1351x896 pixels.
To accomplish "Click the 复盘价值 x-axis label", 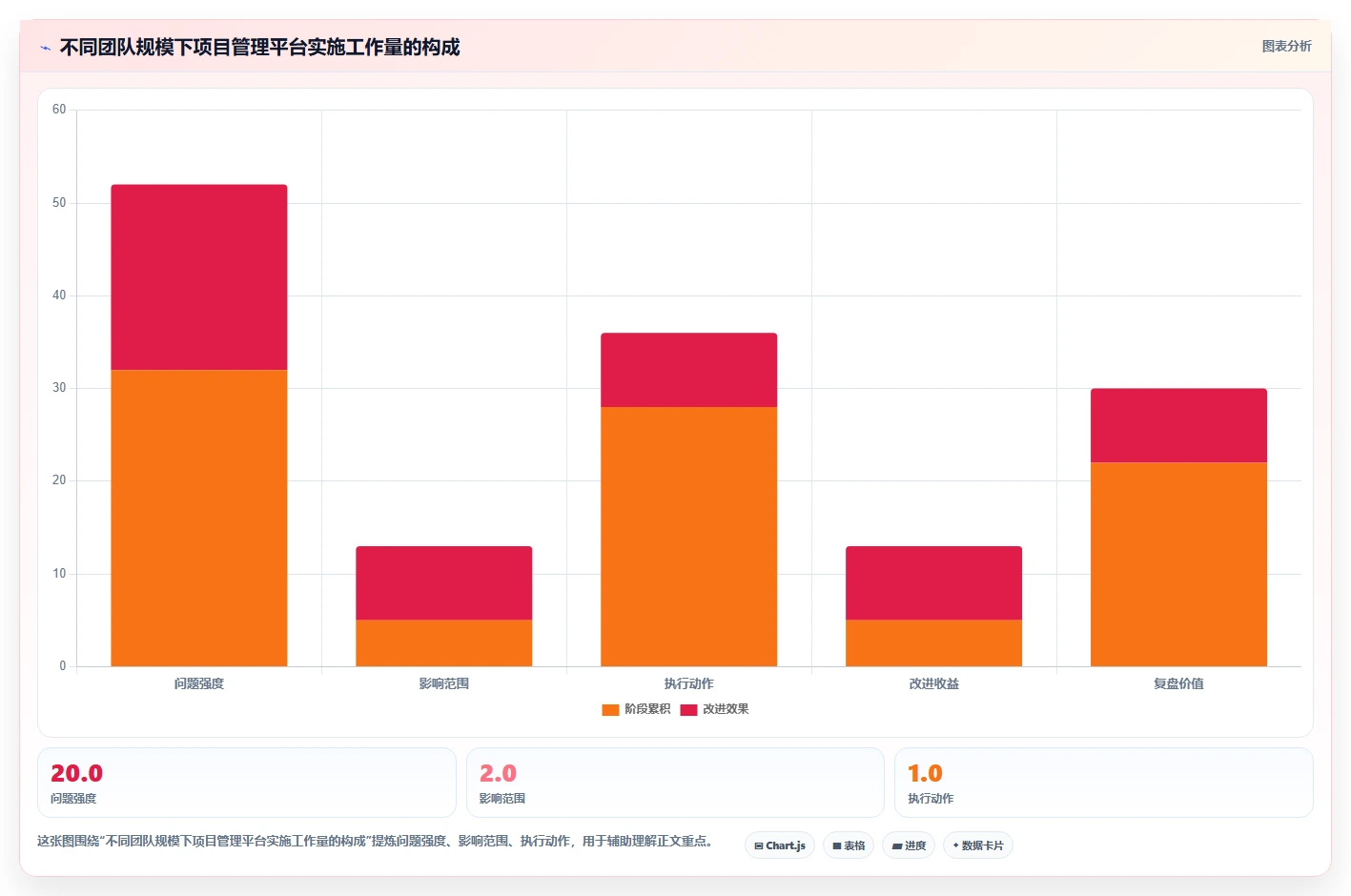I will pos(1179,683).
